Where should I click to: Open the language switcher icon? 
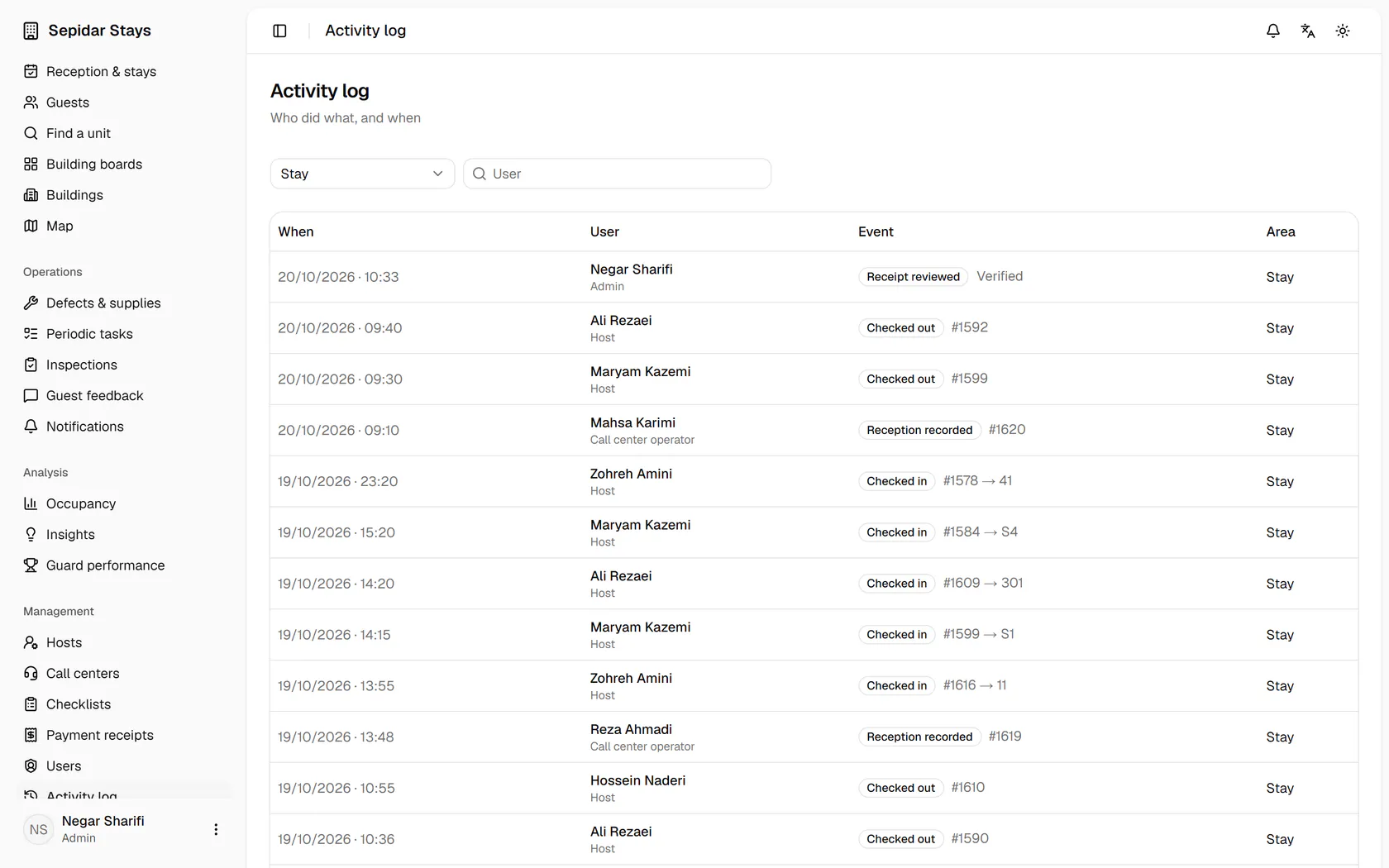1308,31
